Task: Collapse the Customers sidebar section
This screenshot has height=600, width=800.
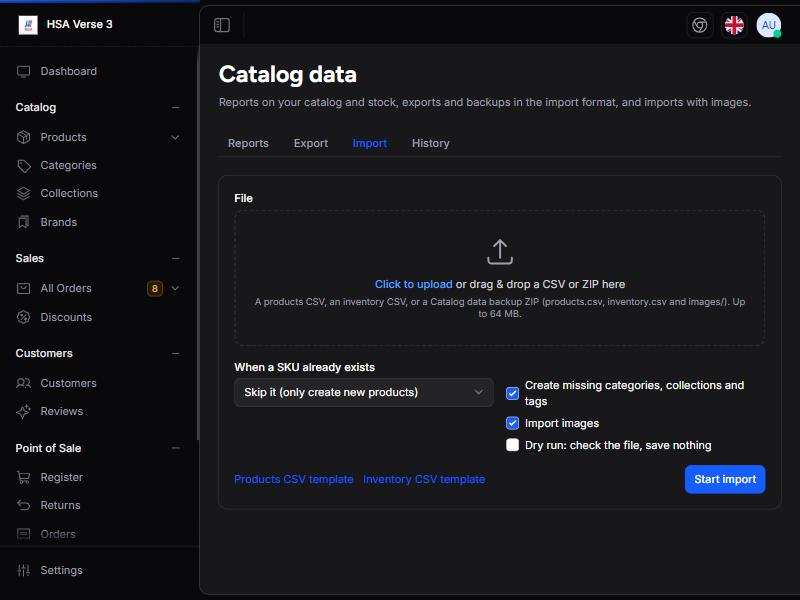Action: [x=176, y=354]
